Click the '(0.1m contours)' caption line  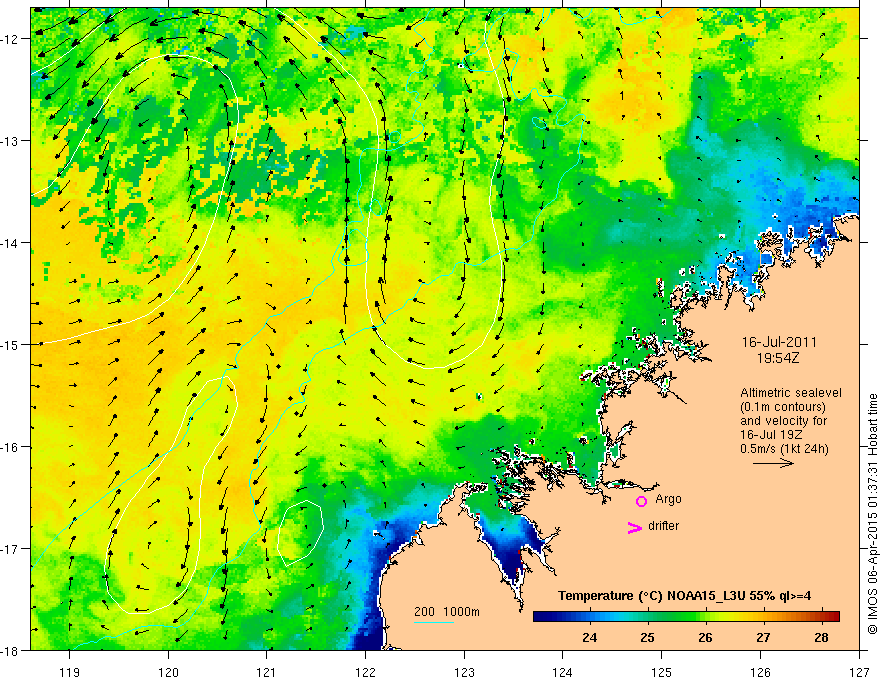pos(783,407)
